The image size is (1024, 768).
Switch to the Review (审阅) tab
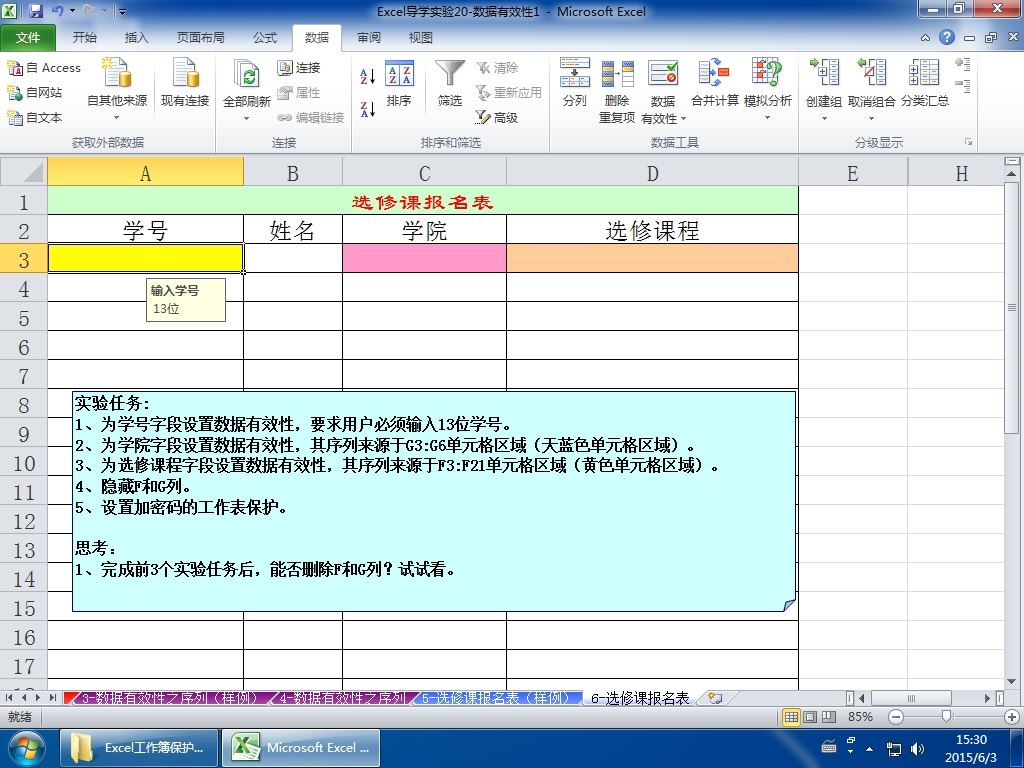[x=369, y=38]
